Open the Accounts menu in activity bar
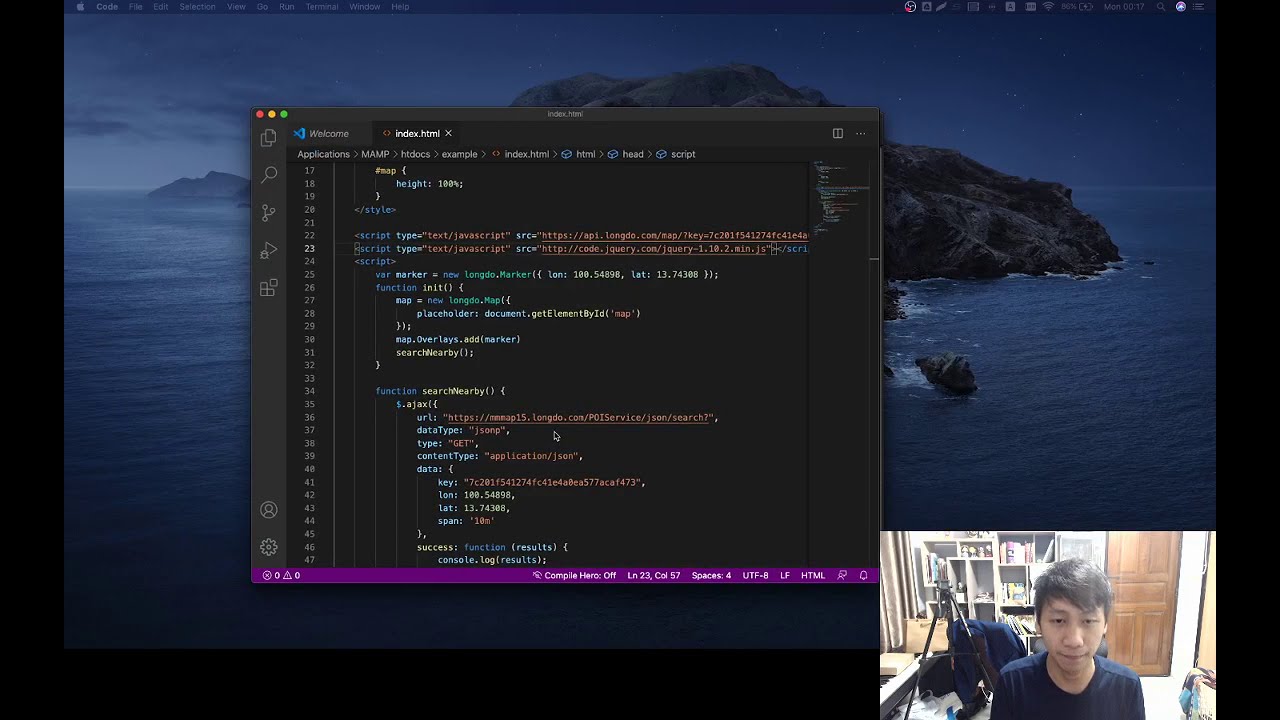Image resolution: width=1280 pixels, height=720 pixels. 269,510
